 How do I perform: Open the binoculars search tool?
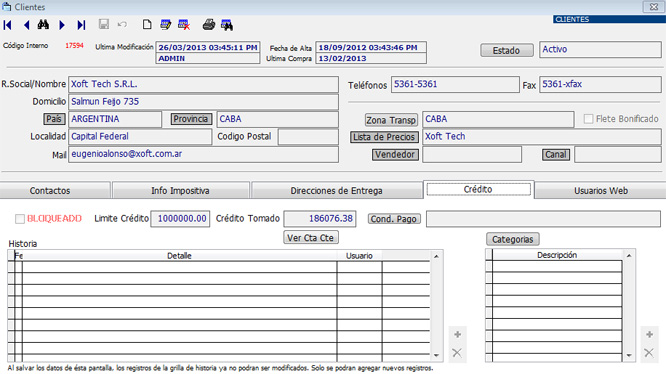point(43,25)
